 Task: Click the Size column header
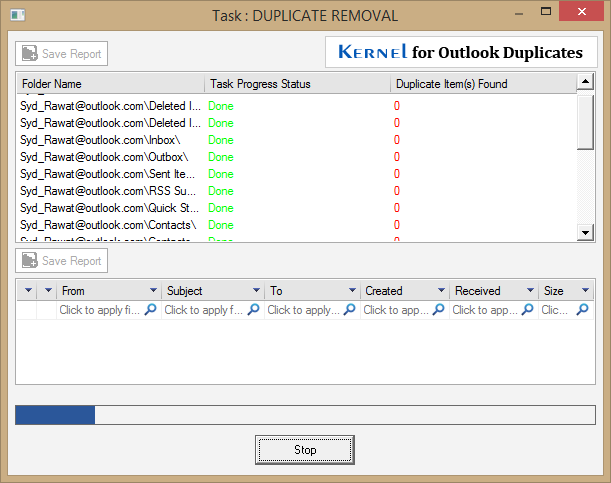(566, 291)
